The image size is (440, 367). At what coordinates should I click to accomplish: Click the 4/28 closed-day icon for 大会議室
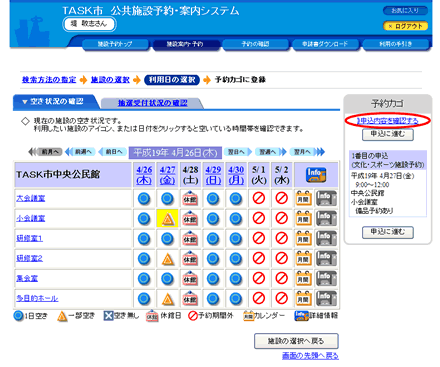pos(190,199)
